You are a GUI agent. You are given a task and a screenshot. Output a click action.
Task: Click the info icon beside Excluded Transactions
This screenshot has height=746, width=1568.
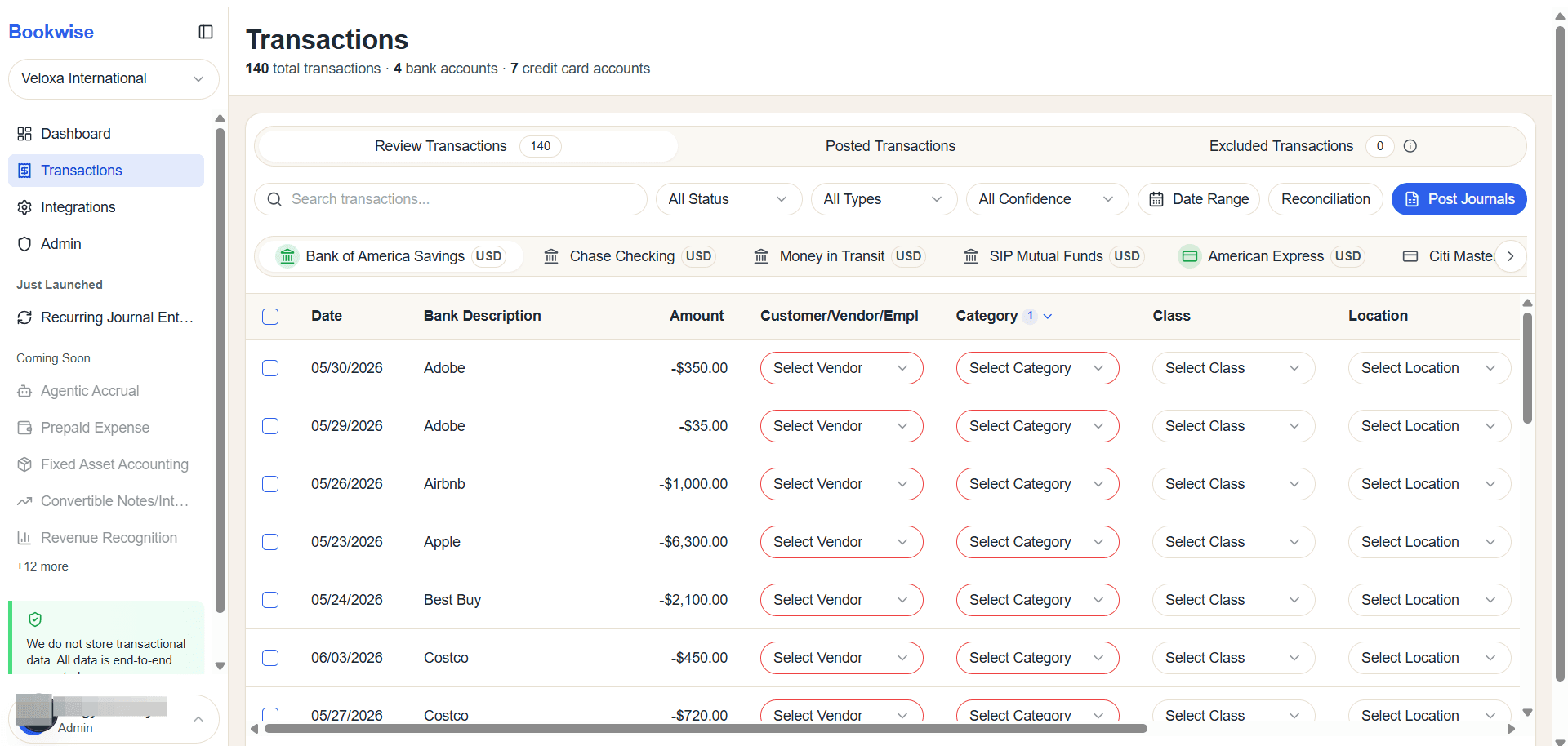coord(1410,146)
